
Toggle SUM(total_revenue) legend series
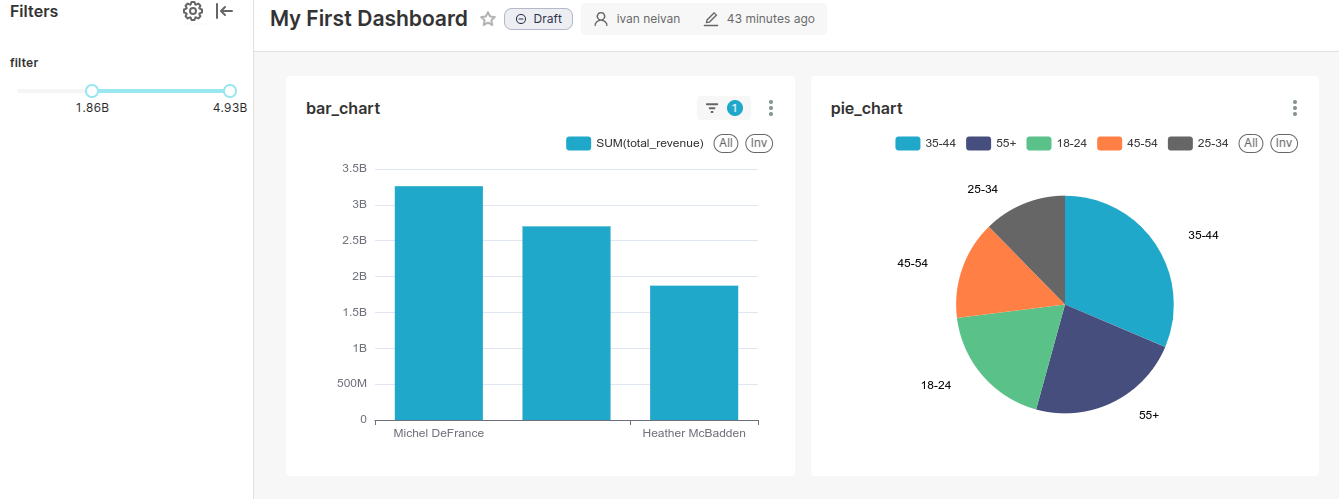pyautogui.click(x=635, y=143)
